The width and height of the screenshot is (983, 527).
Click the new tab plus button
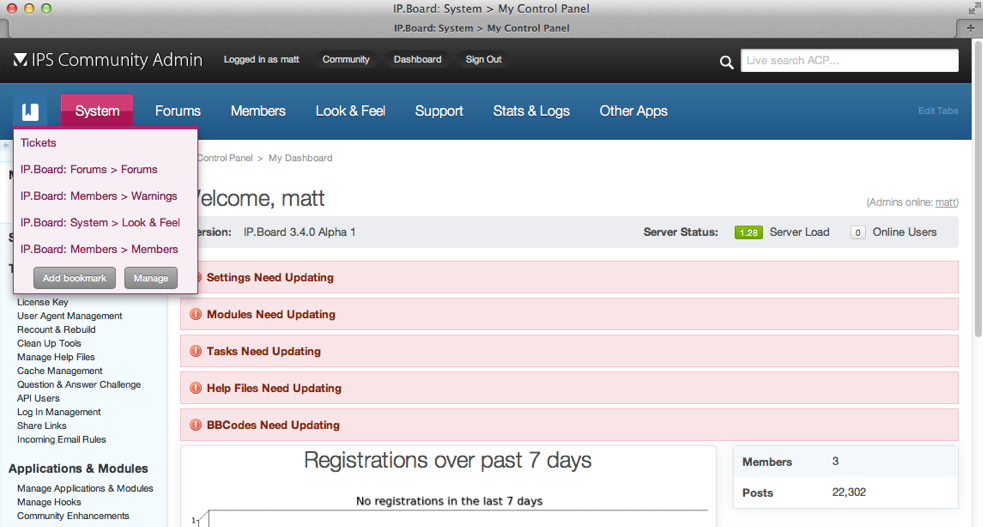(x=970, y=28)
